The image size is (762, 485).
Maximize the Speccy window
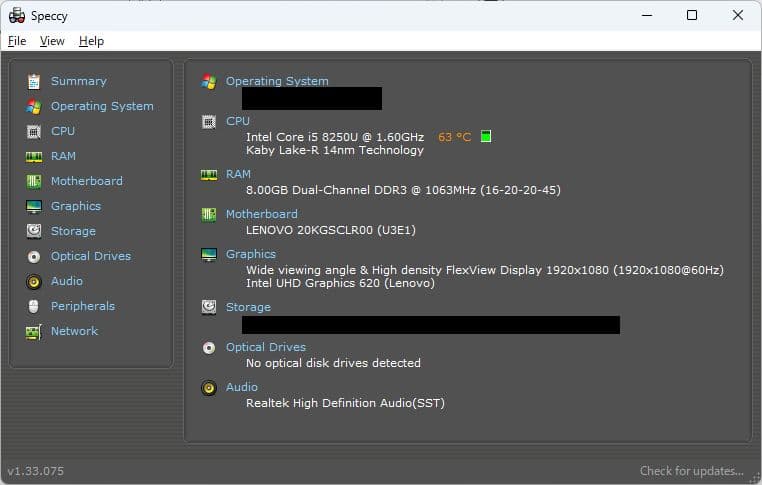click(692, 15)
